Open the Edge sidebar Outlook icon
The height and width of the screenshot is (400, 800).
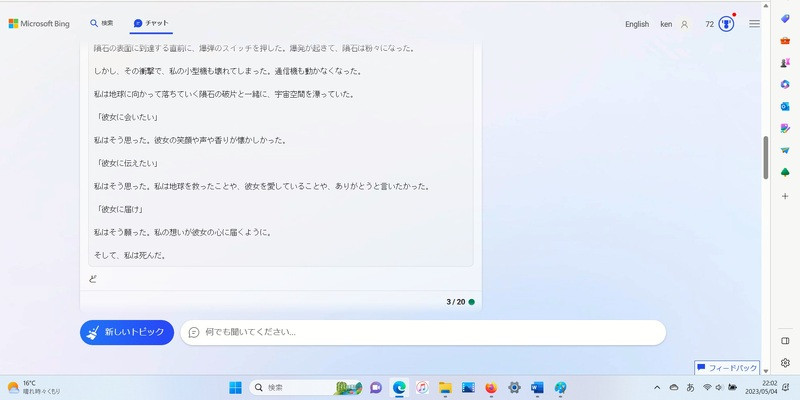pyautogui.click(x=785, y=106)
